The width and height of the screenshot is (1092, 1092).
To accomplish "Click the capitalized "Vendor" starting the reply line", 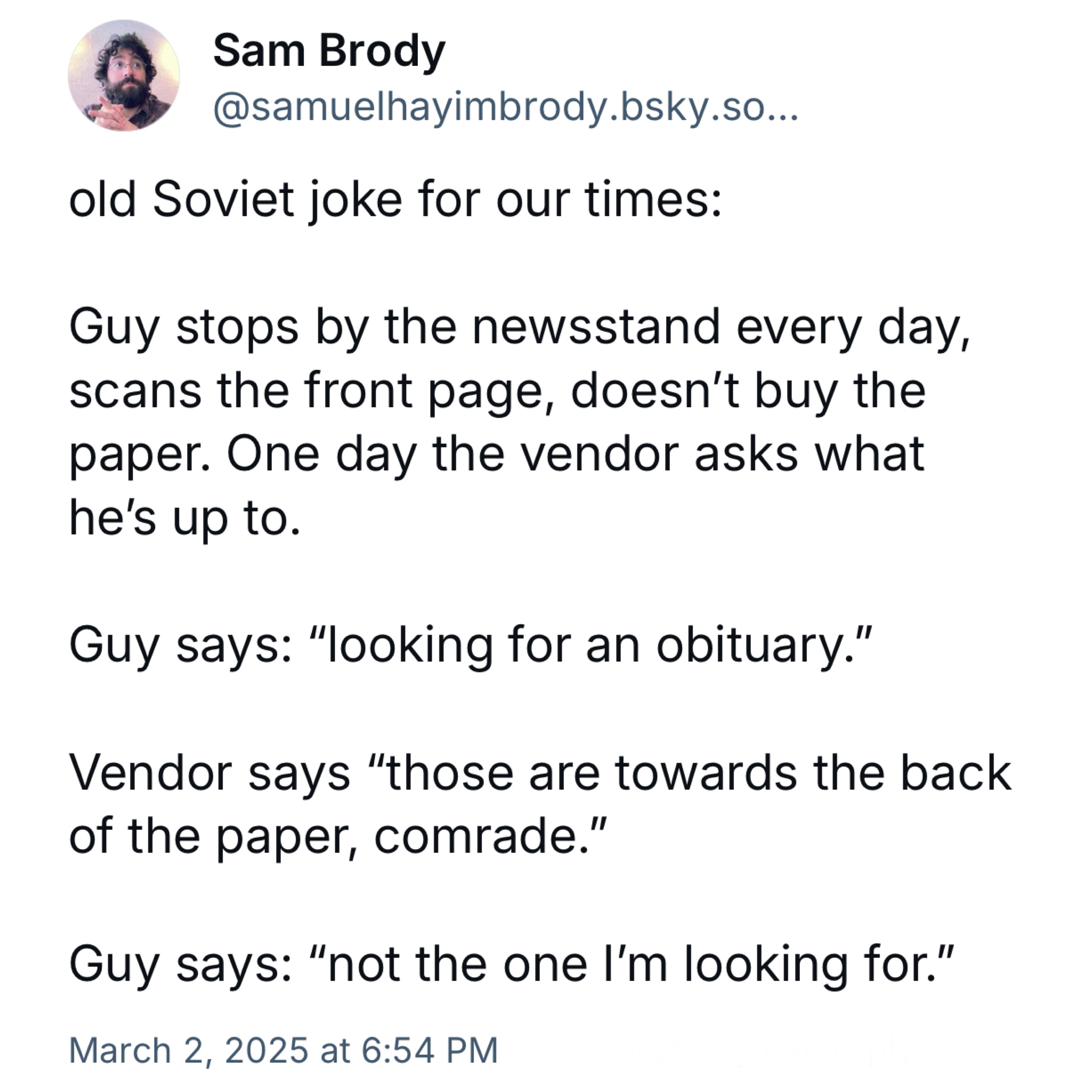I will (151, 773).
